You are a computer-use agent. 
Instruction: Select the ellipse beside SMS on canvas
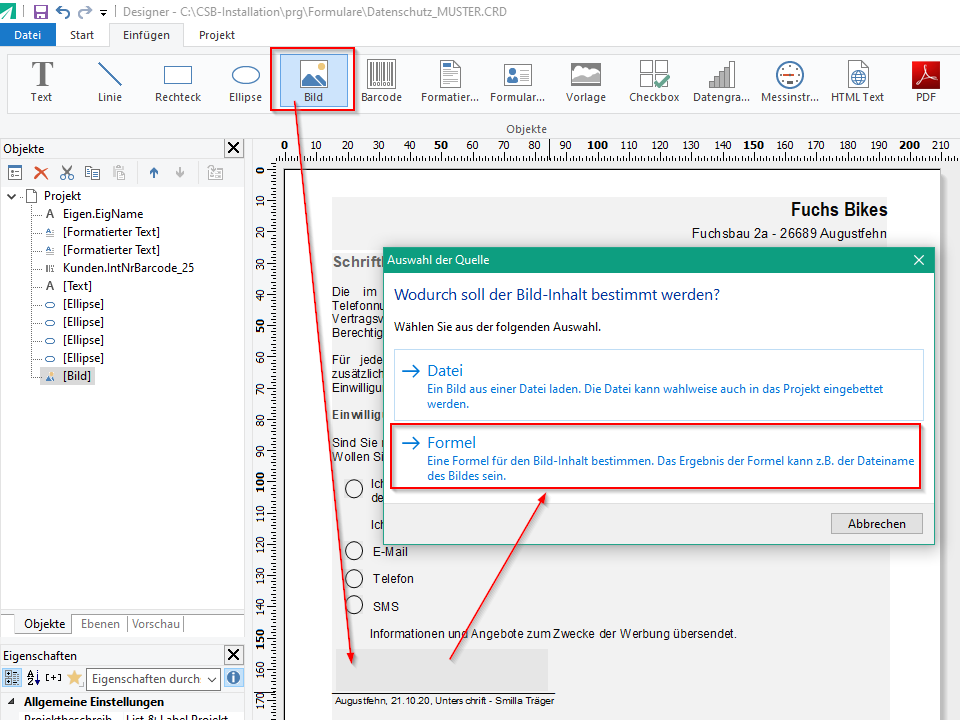point(354,605)
